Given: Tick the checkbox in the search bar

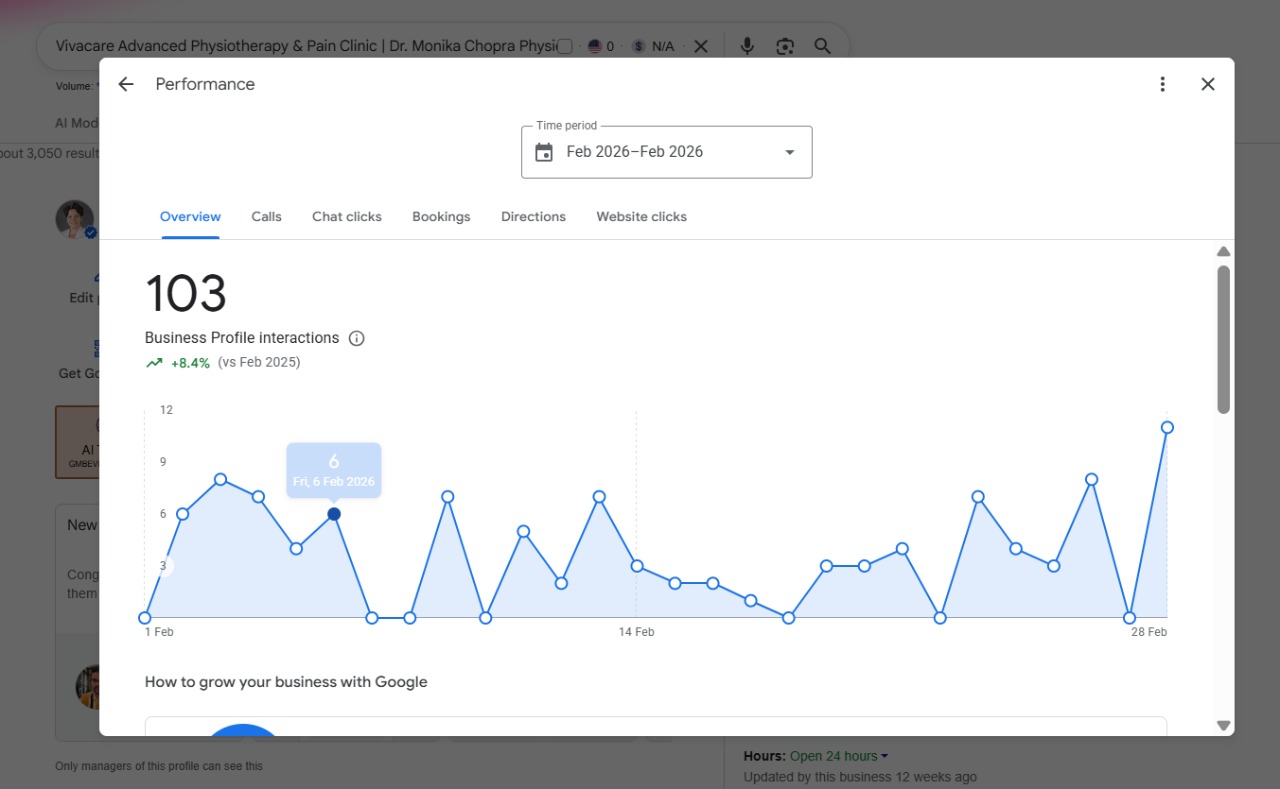Looking at the screenshot, I should click(x=565, y=46).
